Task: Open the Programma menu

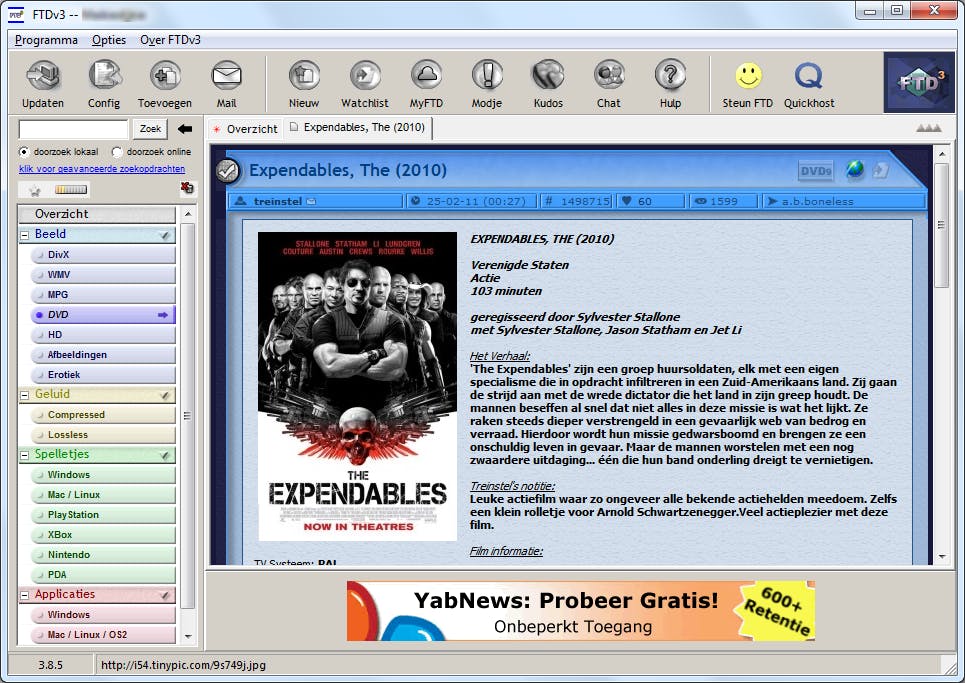Action: (46, 40)
